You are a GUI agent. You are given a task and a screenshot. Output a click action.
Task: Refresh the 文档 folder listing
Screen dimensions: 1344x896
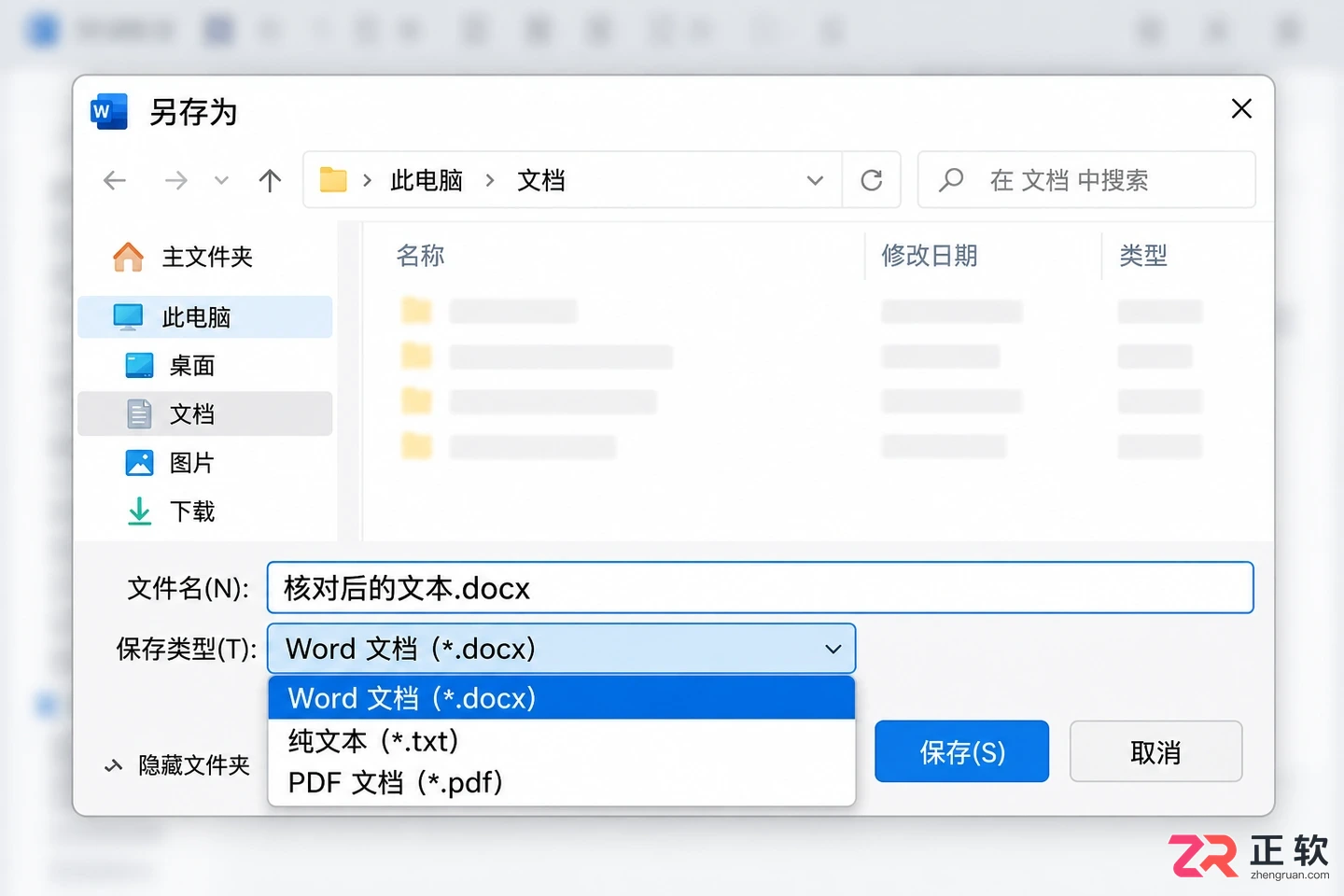click(x=872, y=180)
